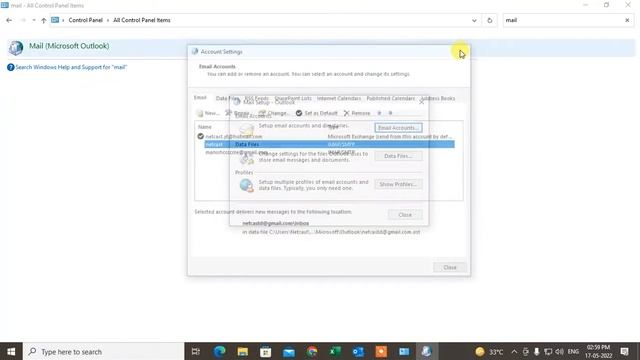Open the Windows Mail app from the taskbar
The width and height of the screenshot is (640, 360).
[x=289, y=351]
